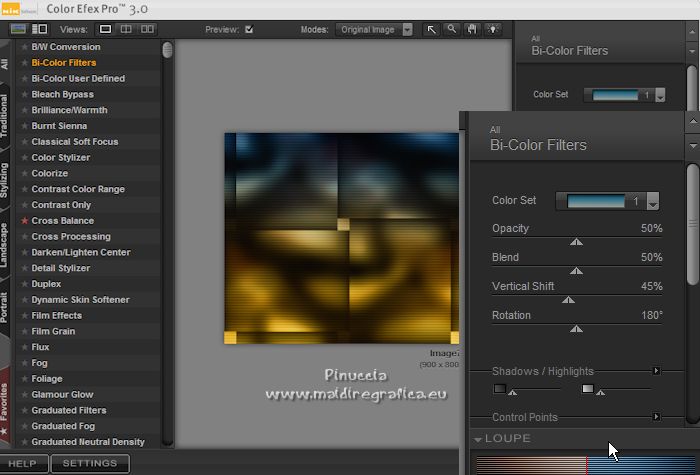Image resolution: width=700 pixels, height=475 pixels.
Task: Select the pan hand tool
Action: [x=472, y=29]
